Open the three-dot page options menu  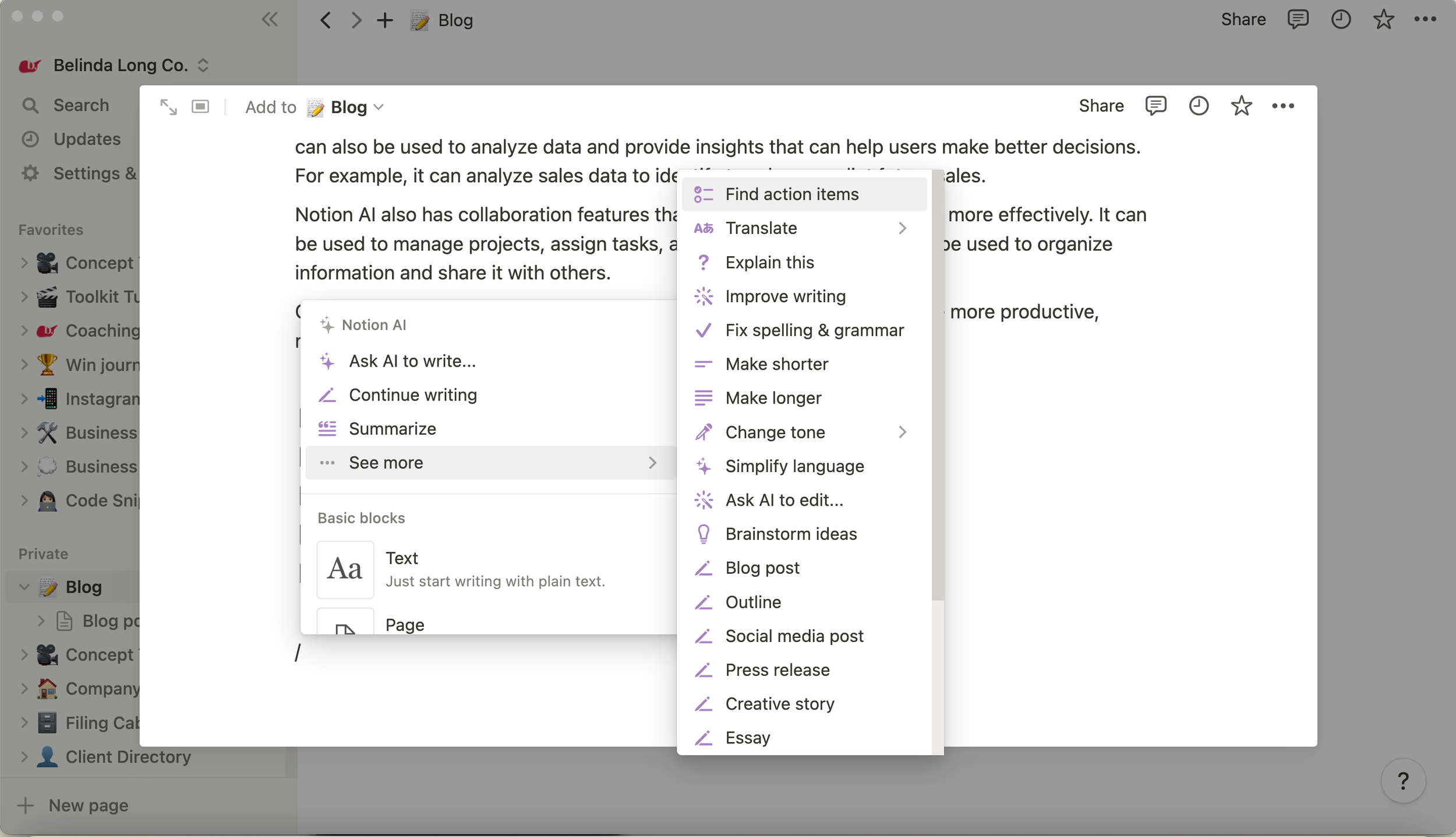tap(1283, 106)
